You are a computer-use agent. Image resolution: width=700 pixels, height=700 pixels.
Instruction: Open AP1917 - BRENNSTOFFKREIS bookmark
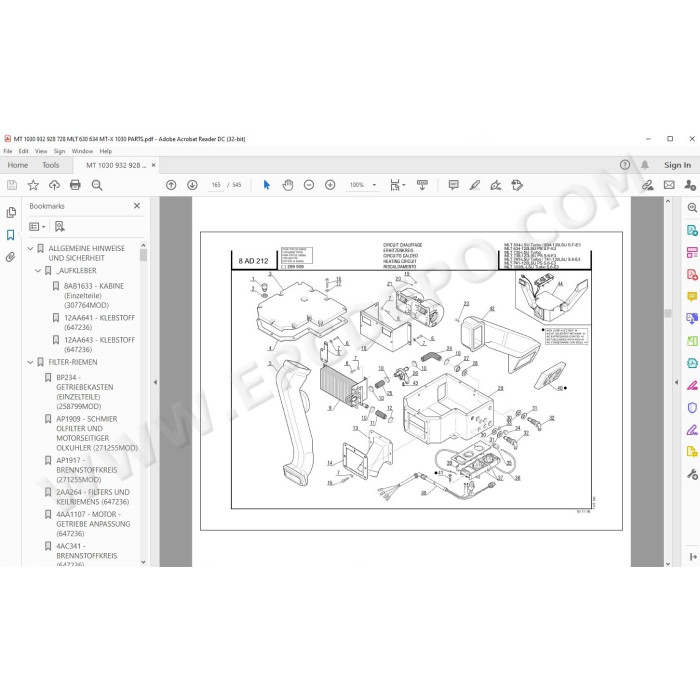coord(87,470)
